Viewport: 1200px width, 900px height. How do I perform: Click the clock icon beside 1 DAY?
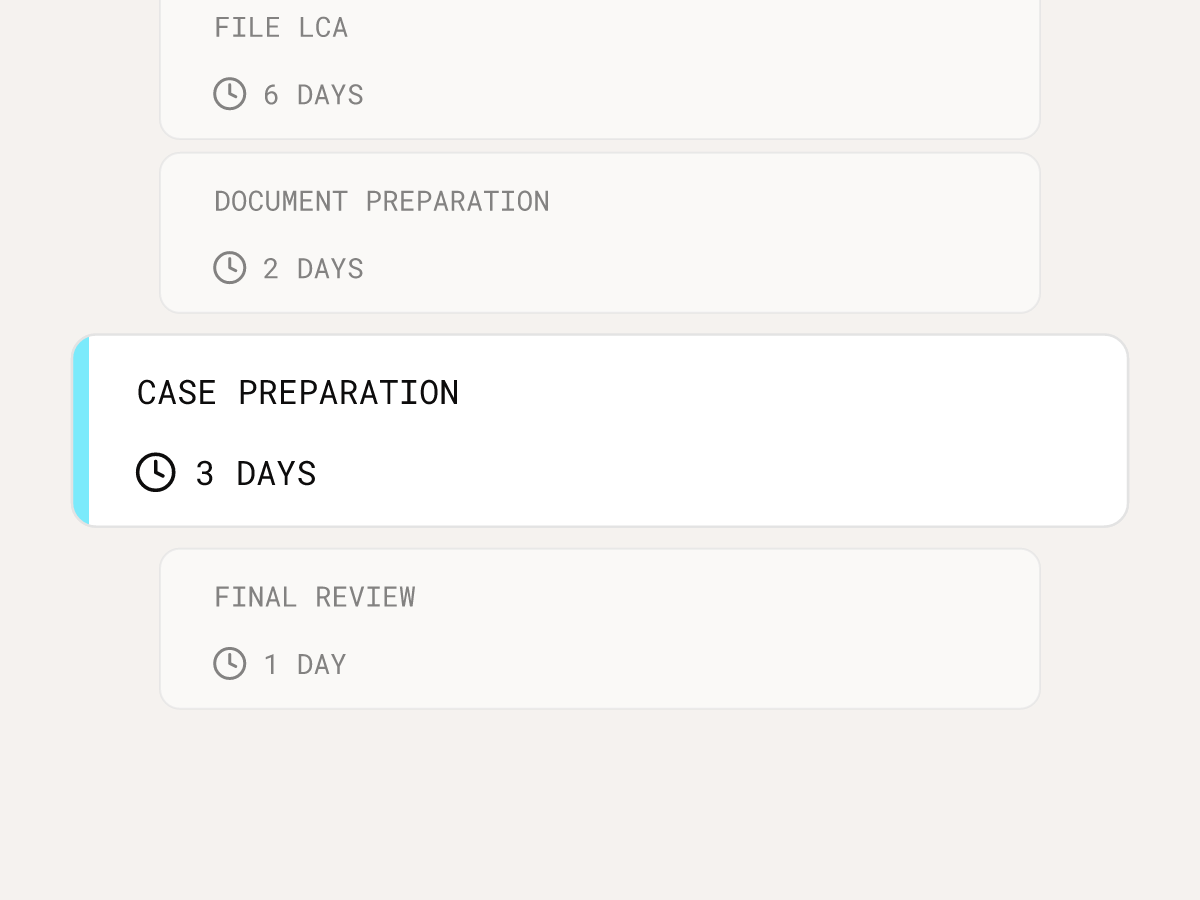[230, 663]
